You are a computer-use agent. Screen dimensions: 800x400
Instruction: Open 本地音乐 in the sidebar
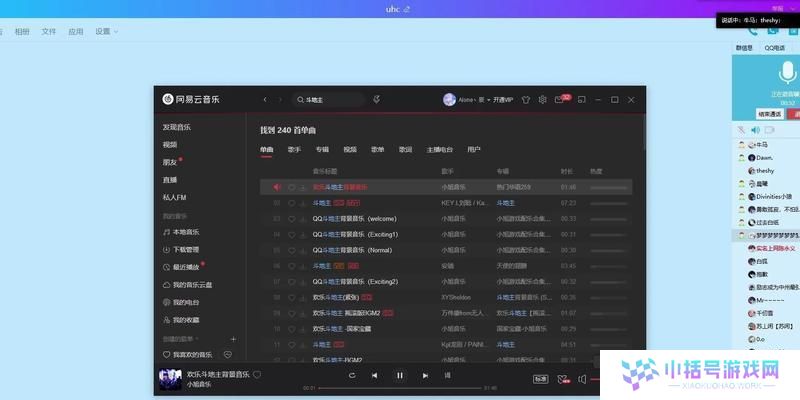[181, 232]
